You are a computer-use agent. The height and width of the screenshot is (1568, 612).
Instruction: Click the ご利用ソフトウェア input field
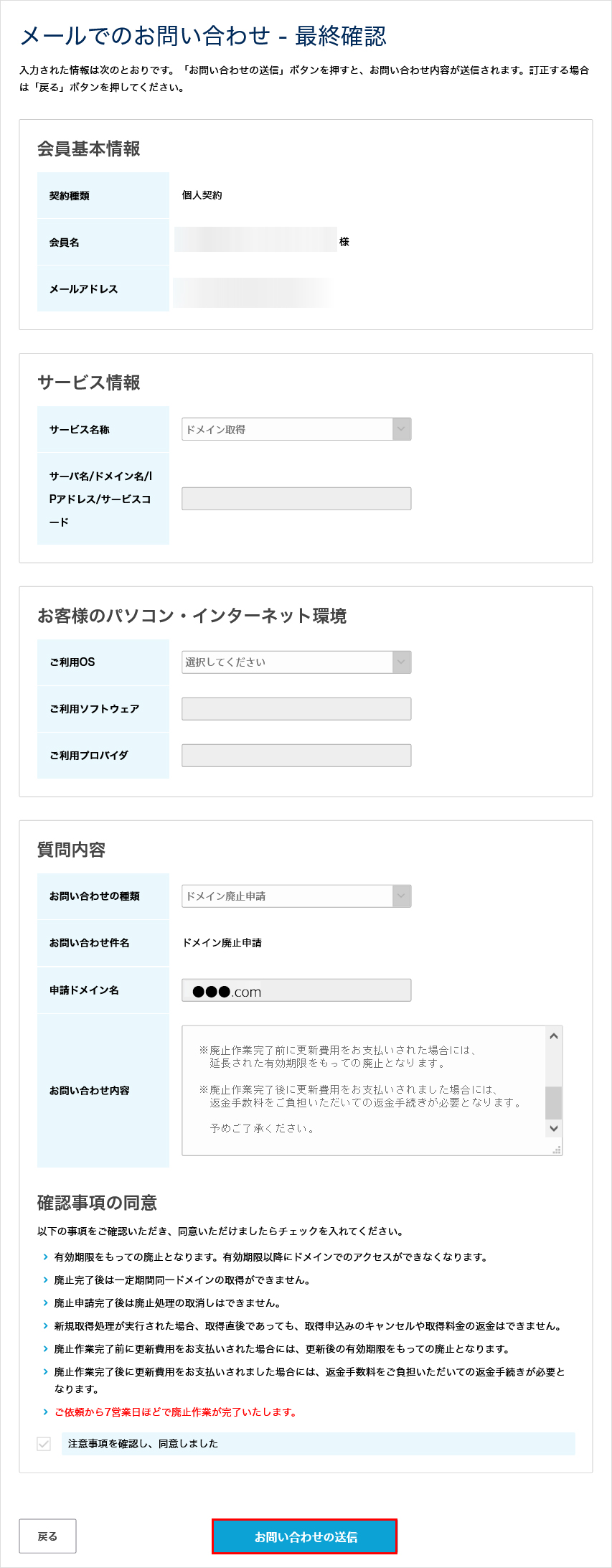[296, 708]
